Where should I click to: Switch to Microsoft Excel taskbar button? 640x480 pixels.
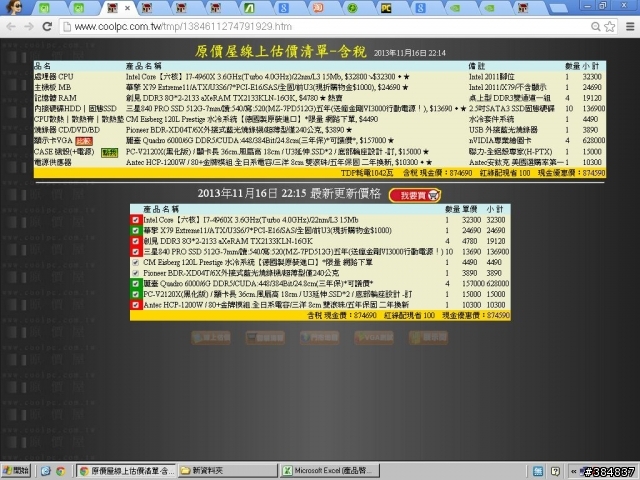coord(330,471)
